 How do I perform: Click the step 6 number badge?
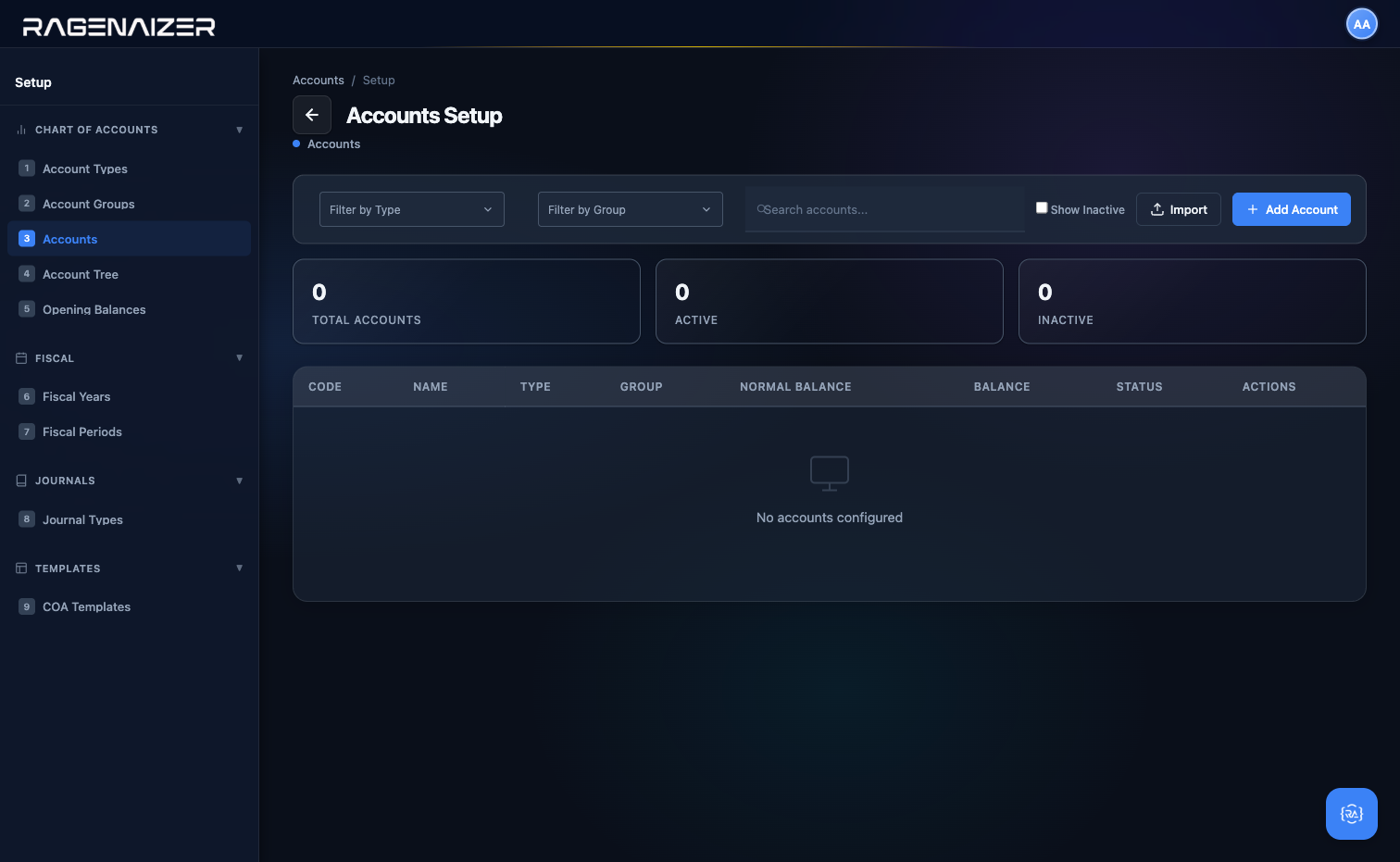pyautogui.click(x=27, y=396)
